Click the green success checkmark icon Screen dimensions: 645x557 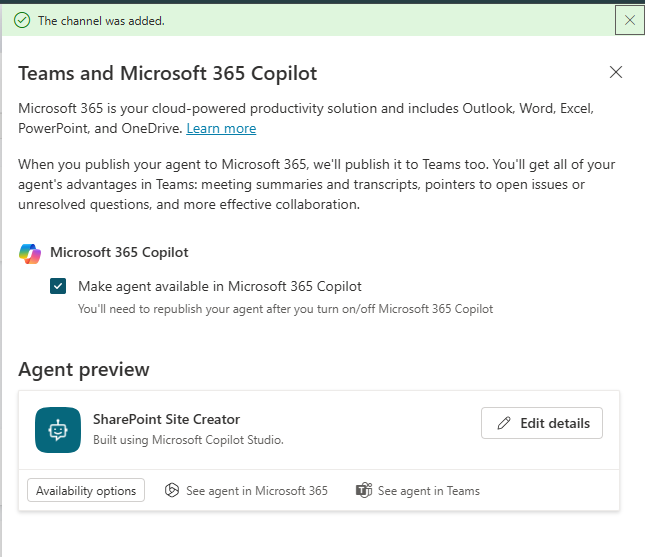pyautogui.click(x=22, y=20)
